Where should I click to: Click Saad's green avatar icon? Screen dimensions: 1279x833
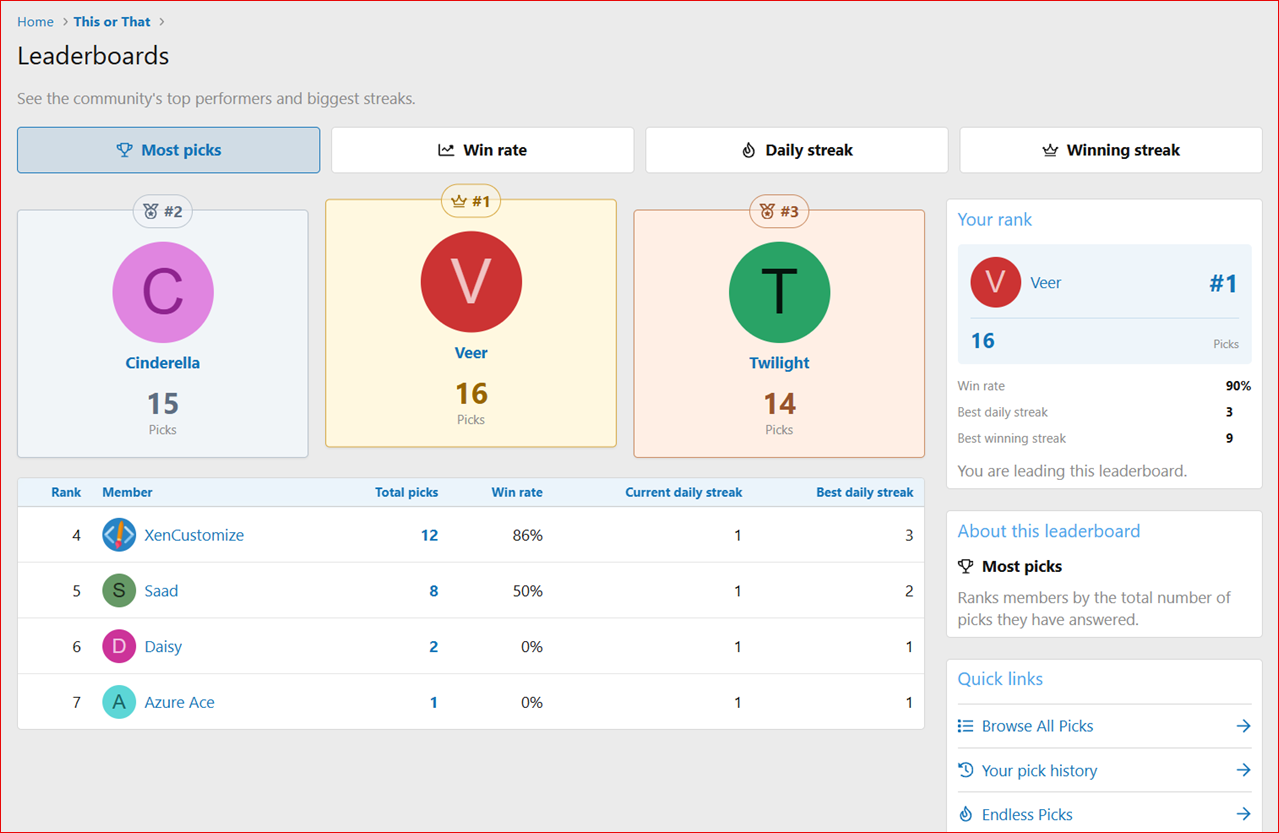coord(119,591)
